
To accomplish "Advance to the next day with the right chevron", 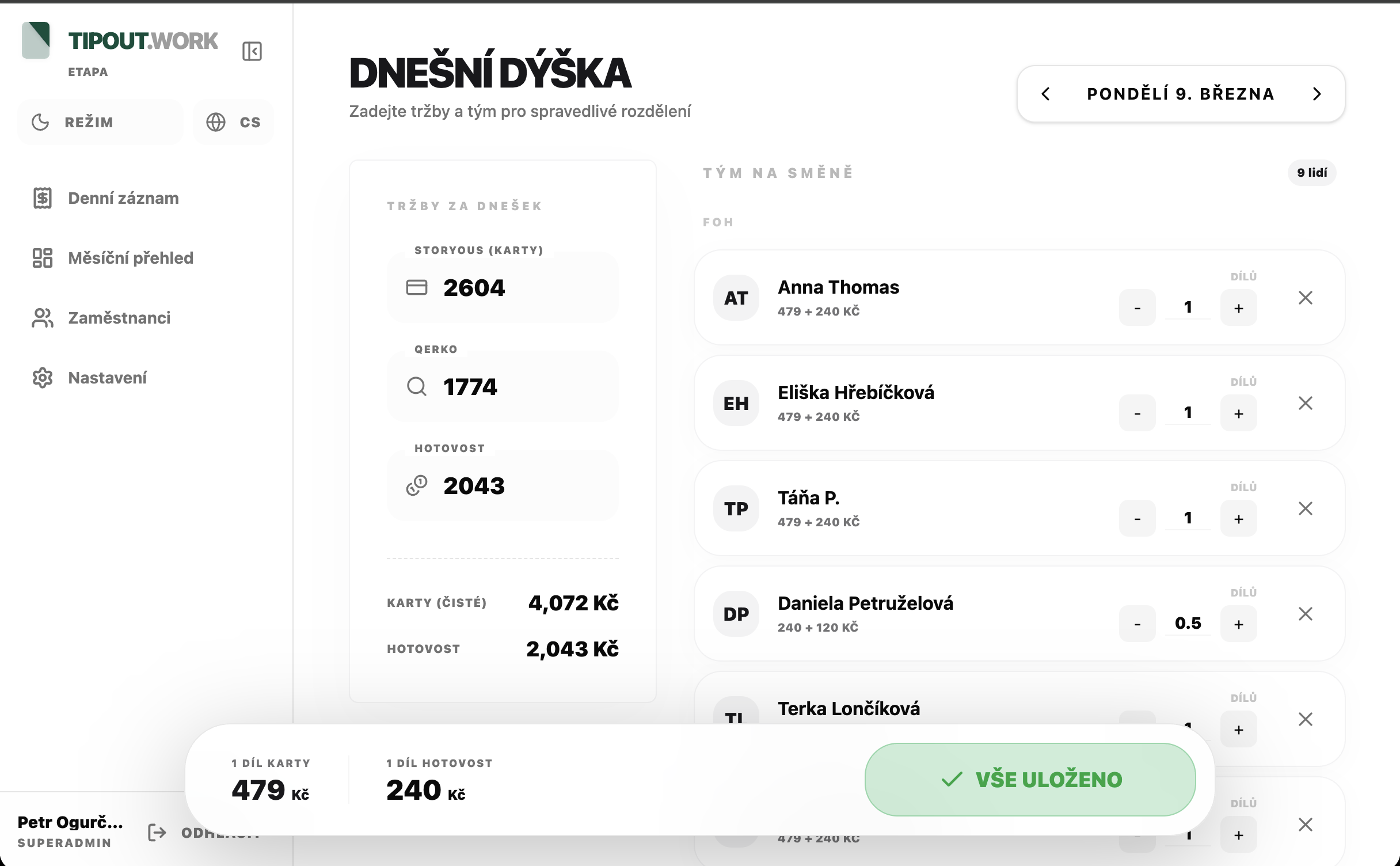I will coord(1317,94).
